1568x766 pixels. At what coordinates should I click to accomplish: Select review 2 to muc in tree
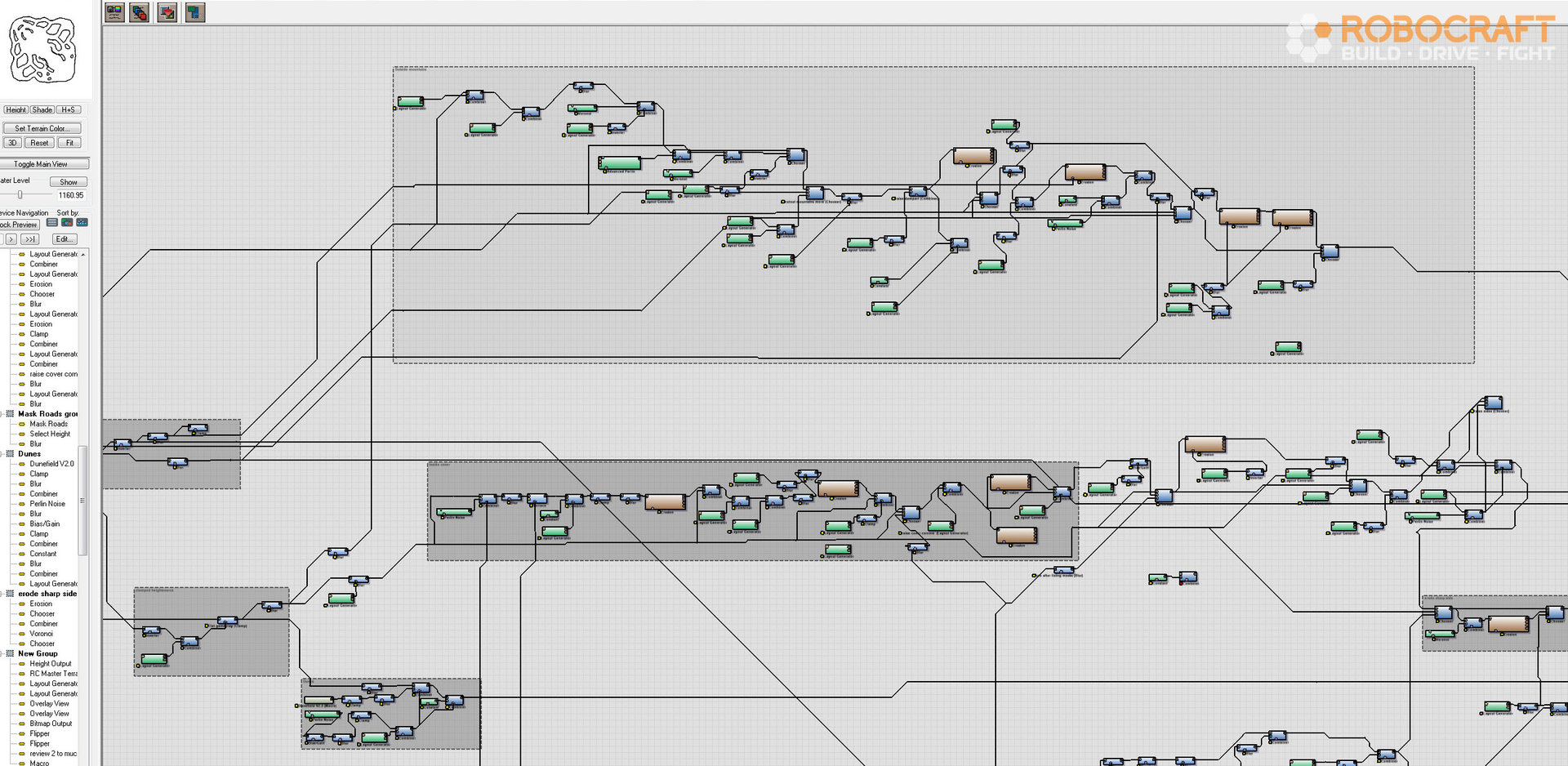(x=53, y=754)
